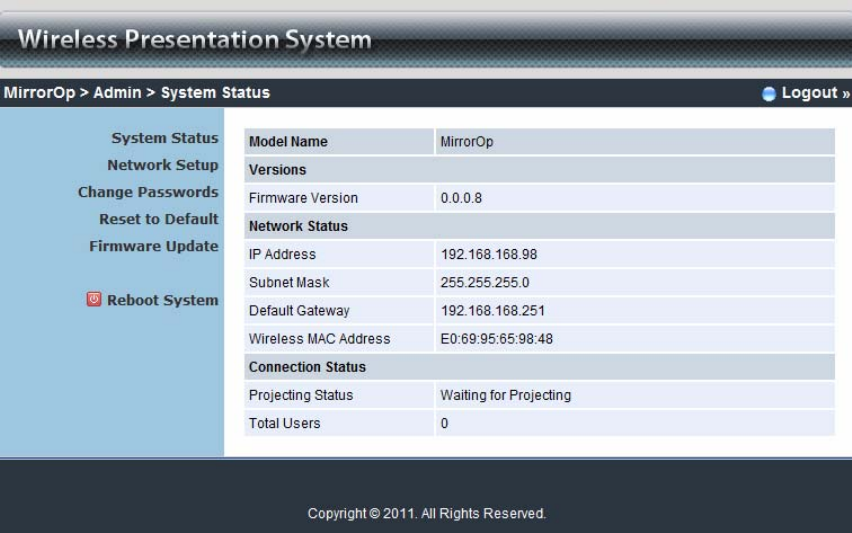The width and height of the screenshot is (852, 533).
Task: Open the Firmware Update page
Action: click(x=154, y=246)
